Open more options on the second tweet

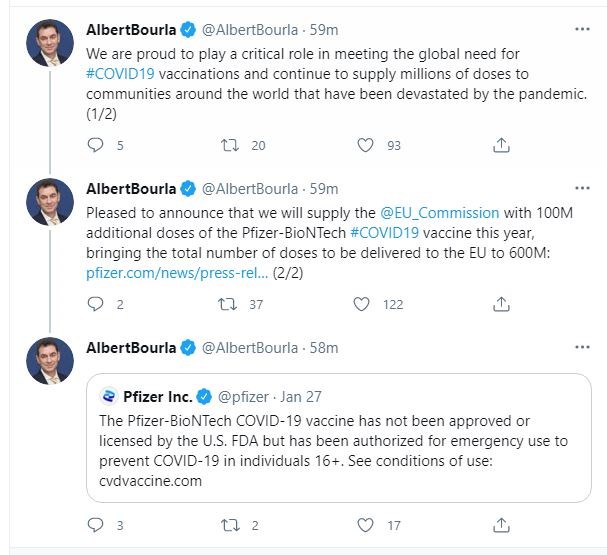582,188
